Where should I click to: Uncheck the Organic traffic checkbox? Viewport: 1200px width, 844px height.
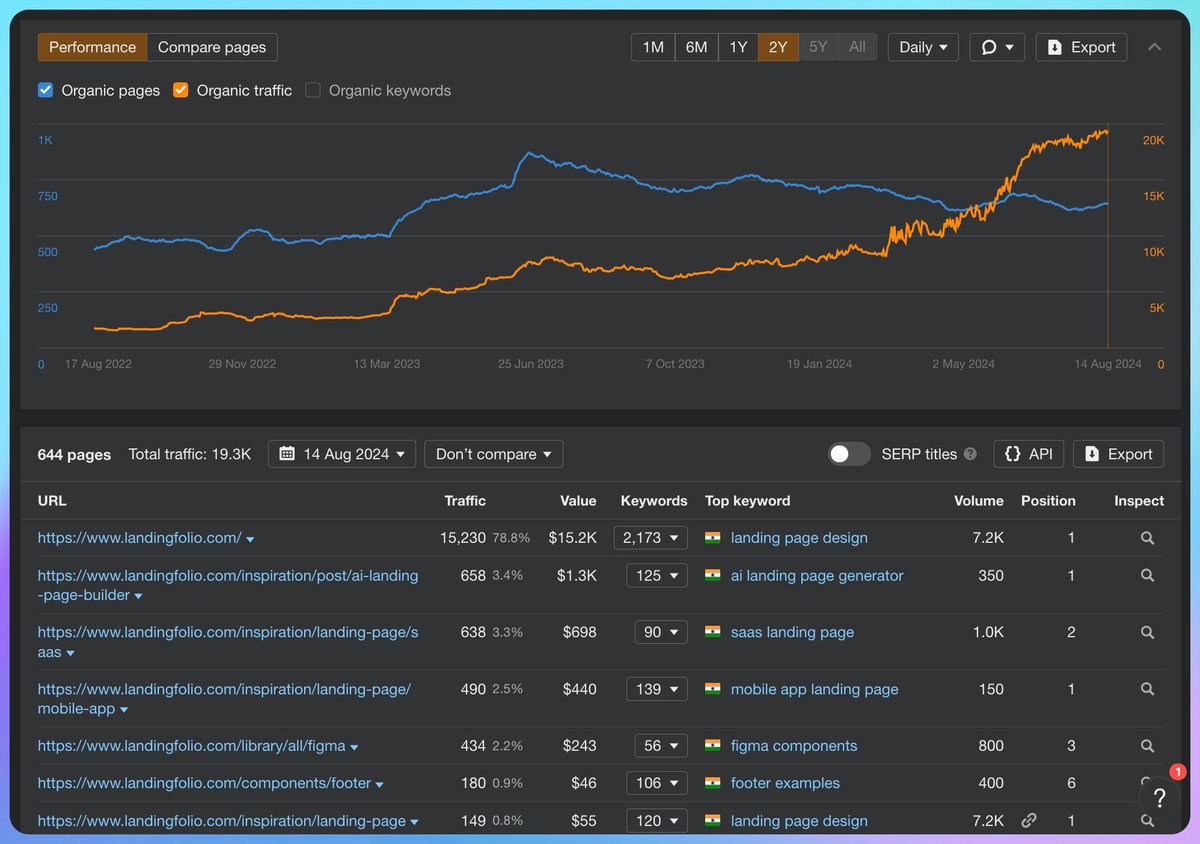[180, 90]
